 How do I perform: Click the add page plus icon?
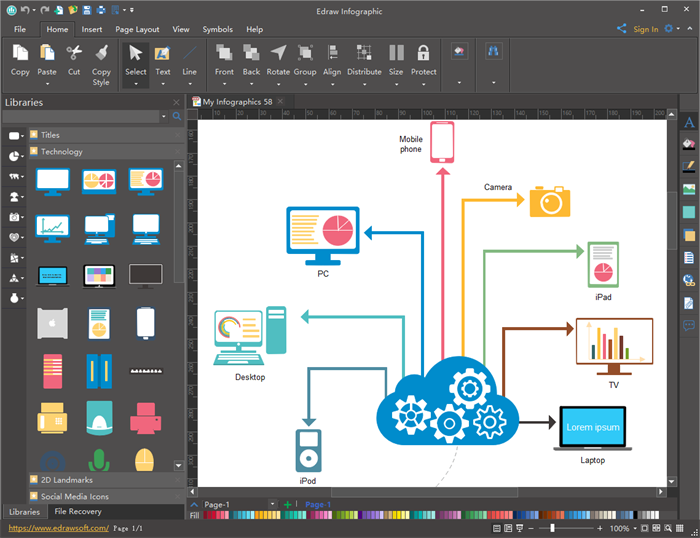click(x=288, y=505)
